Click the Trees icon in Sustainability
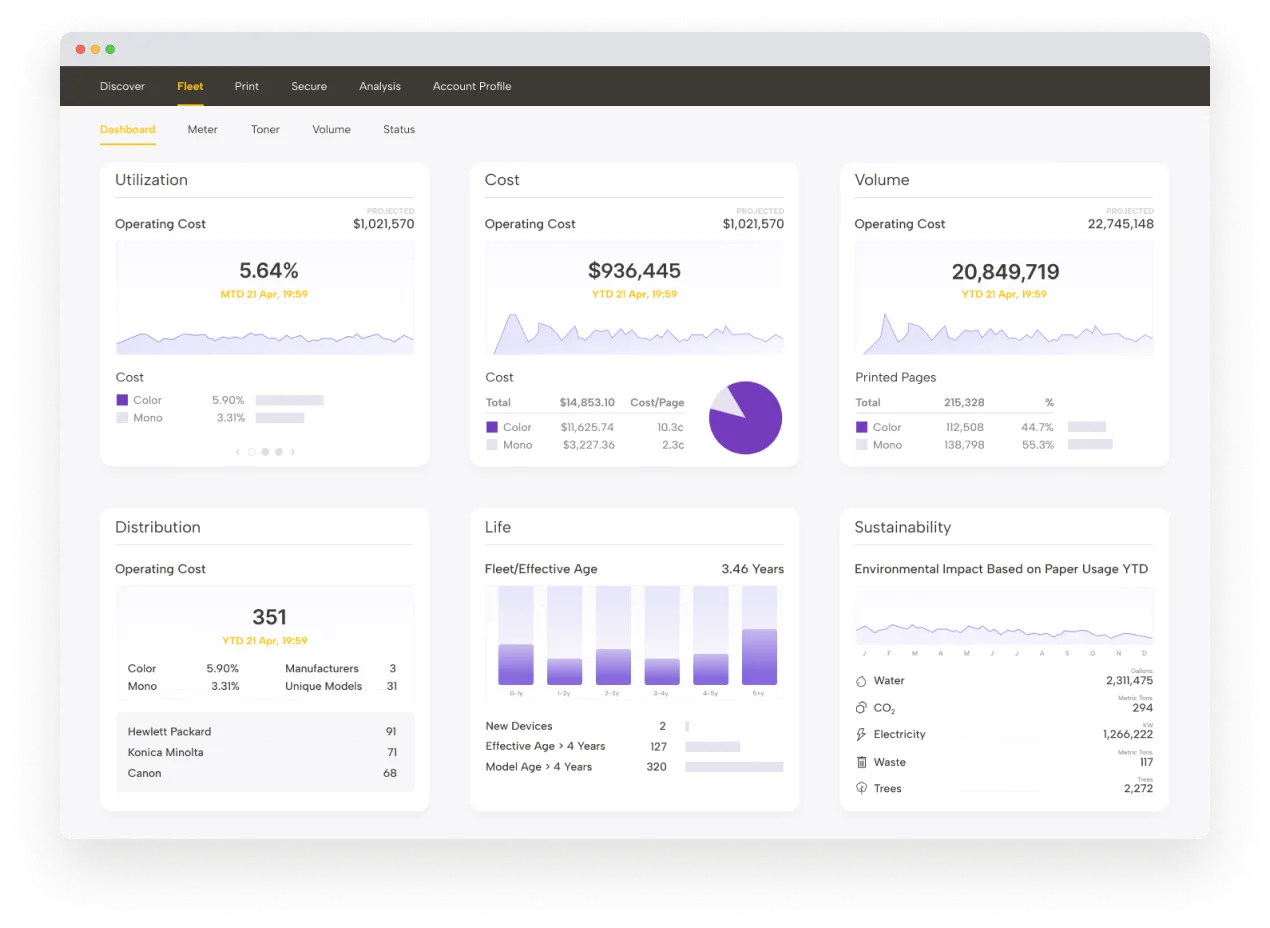1270x928 pixels. pyautogui.click(x=860, y=788)
